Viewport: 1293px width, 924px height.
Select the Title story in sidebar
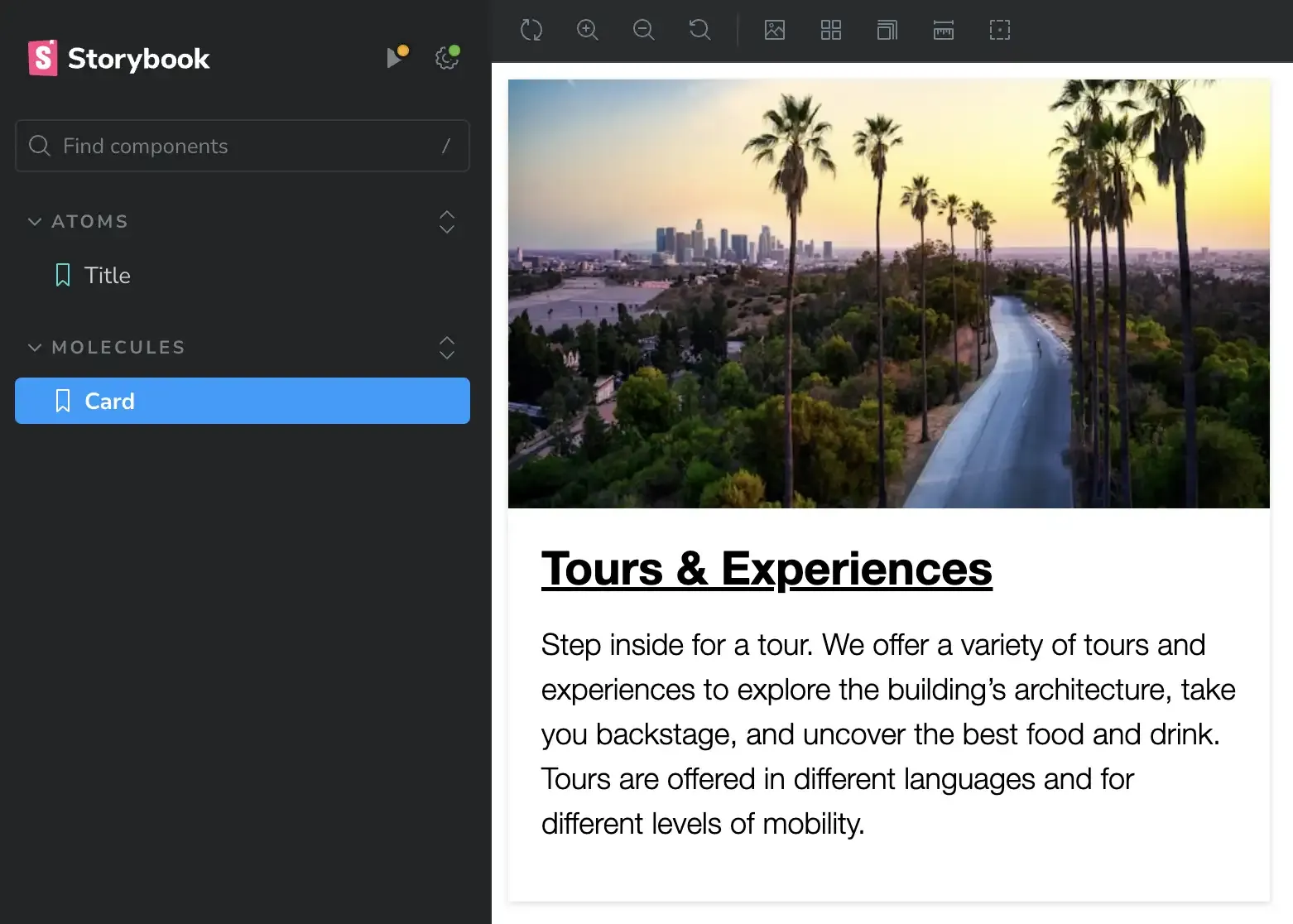107,276
